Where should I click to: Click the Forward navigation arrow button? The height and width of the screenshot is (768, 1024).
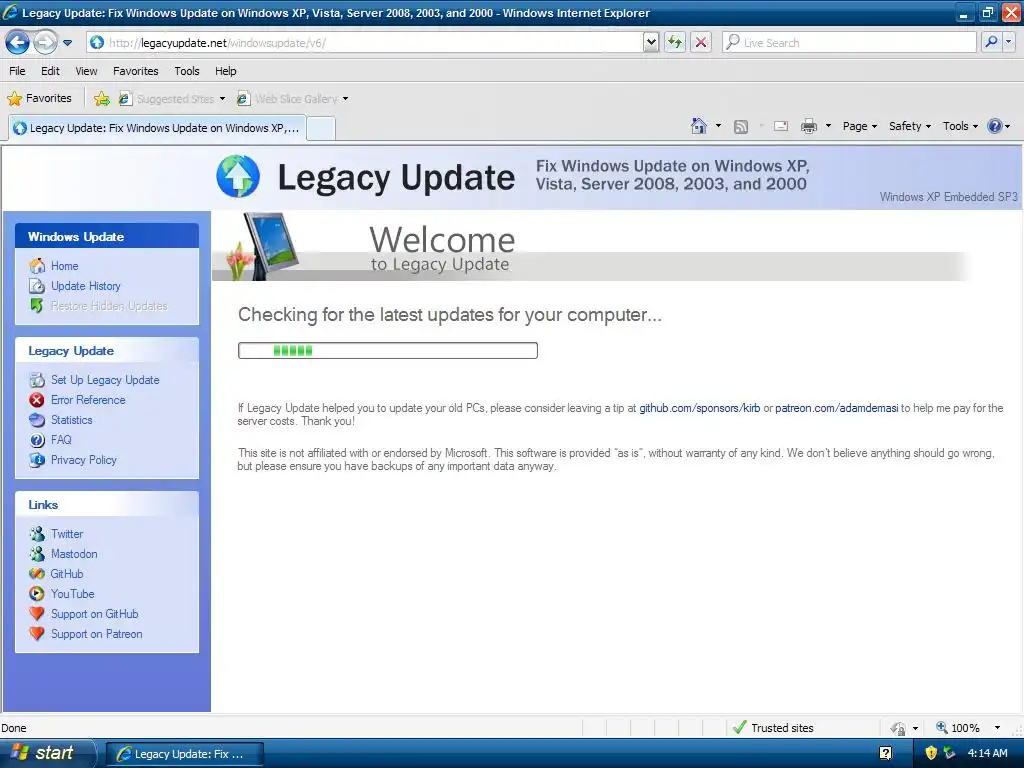[x=45, y=42]
